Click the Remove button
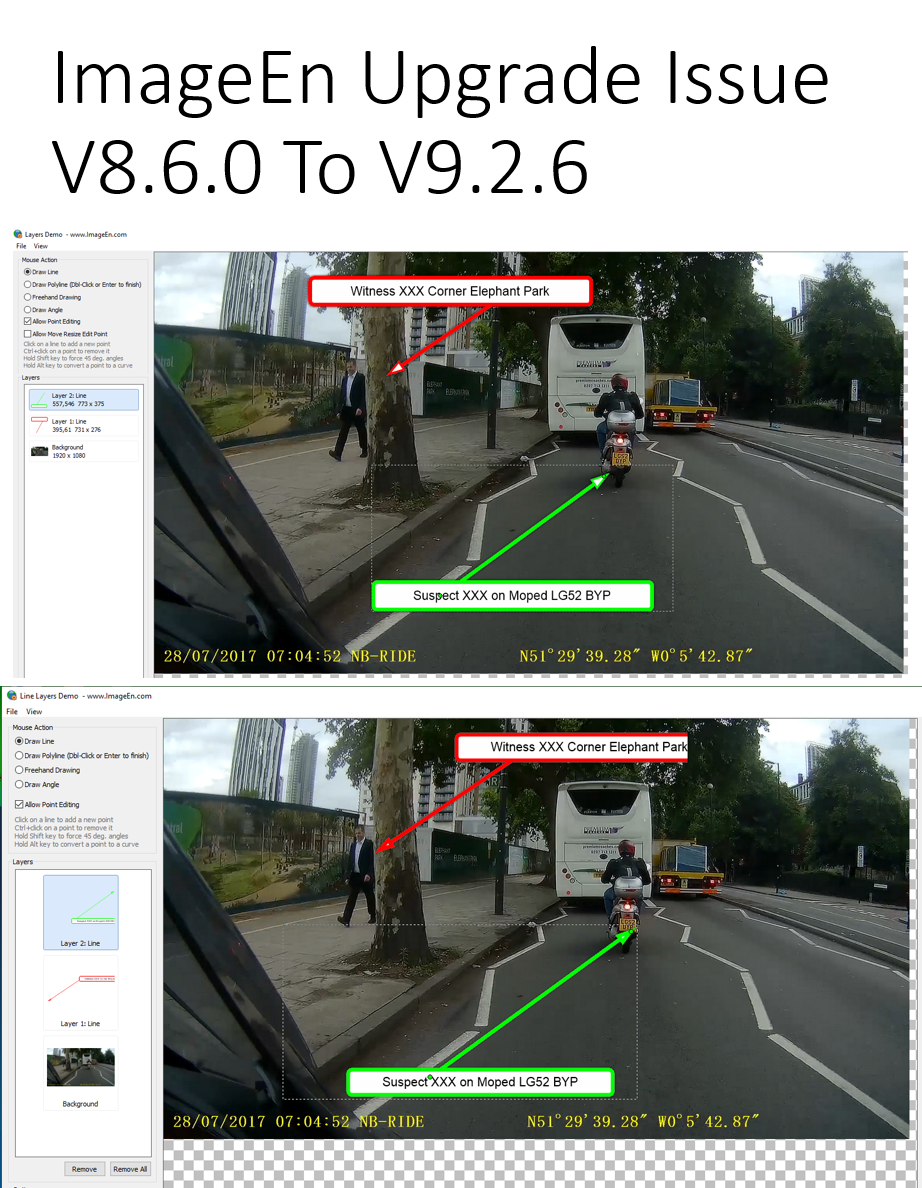 pyautogui.click(x=84, y=1169)
